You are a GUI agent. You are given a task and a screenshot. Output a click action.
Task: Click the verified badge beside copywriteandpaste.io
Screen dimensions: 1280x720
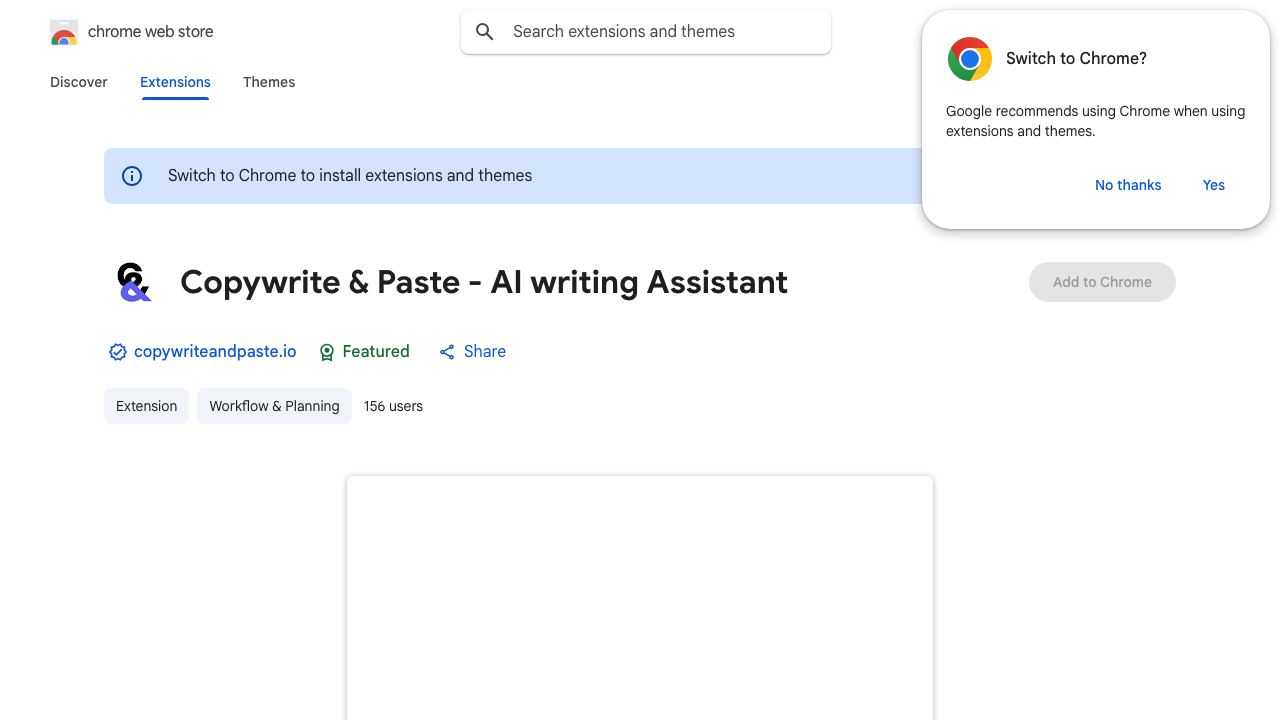(118, 352)
